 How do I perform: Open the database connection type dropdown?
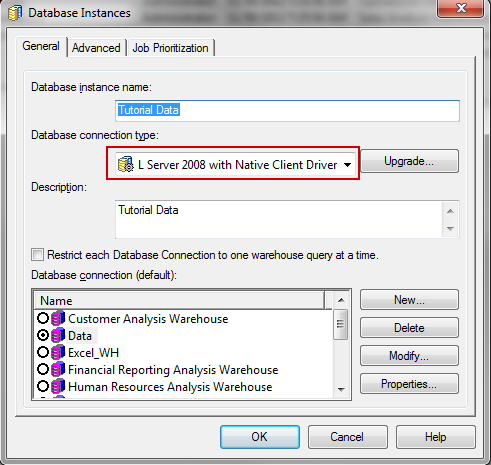pyautogui.click(x=347, y=165)
